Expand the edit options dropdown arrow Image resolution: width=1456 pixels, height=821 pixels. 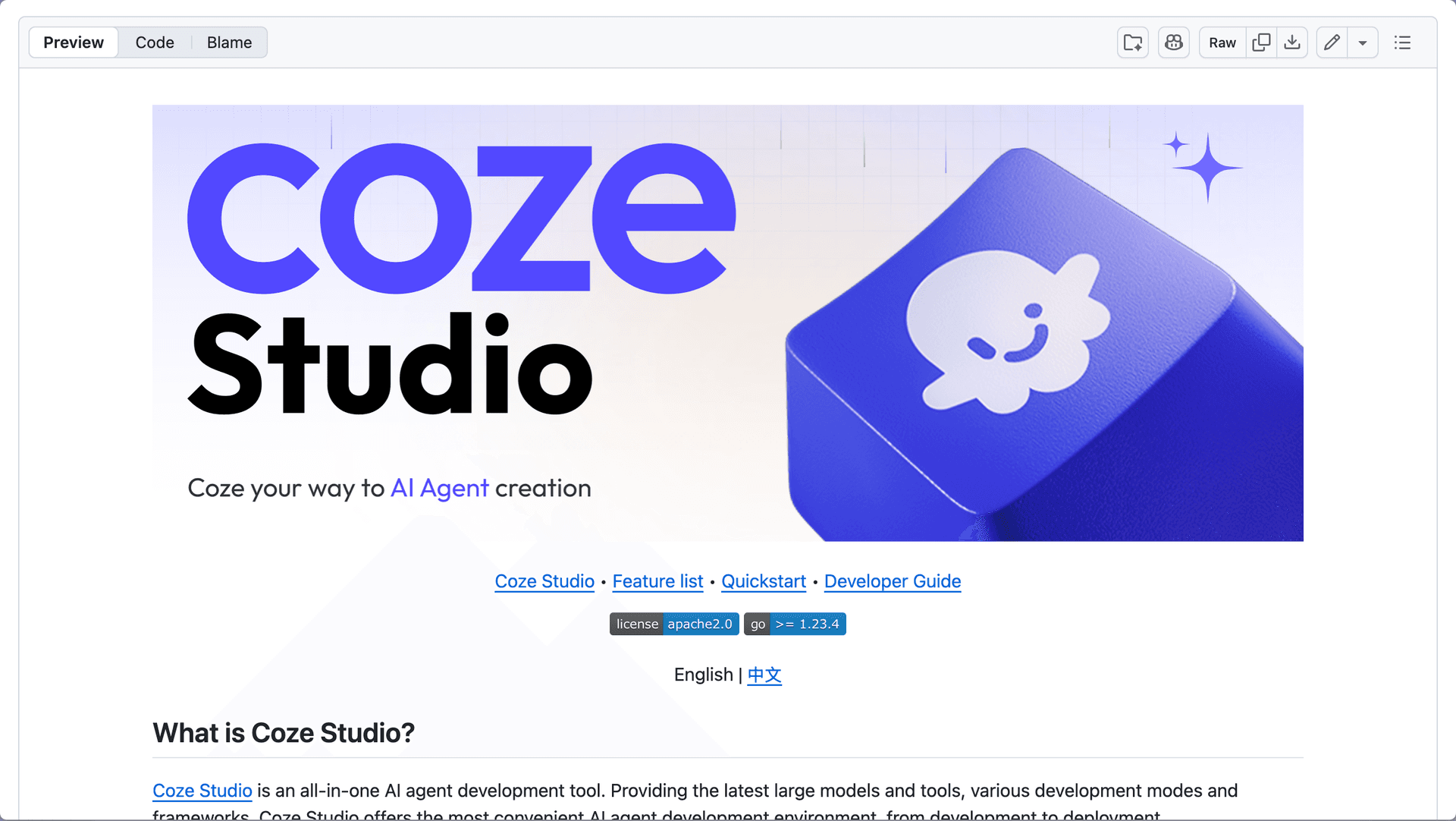1363,42
